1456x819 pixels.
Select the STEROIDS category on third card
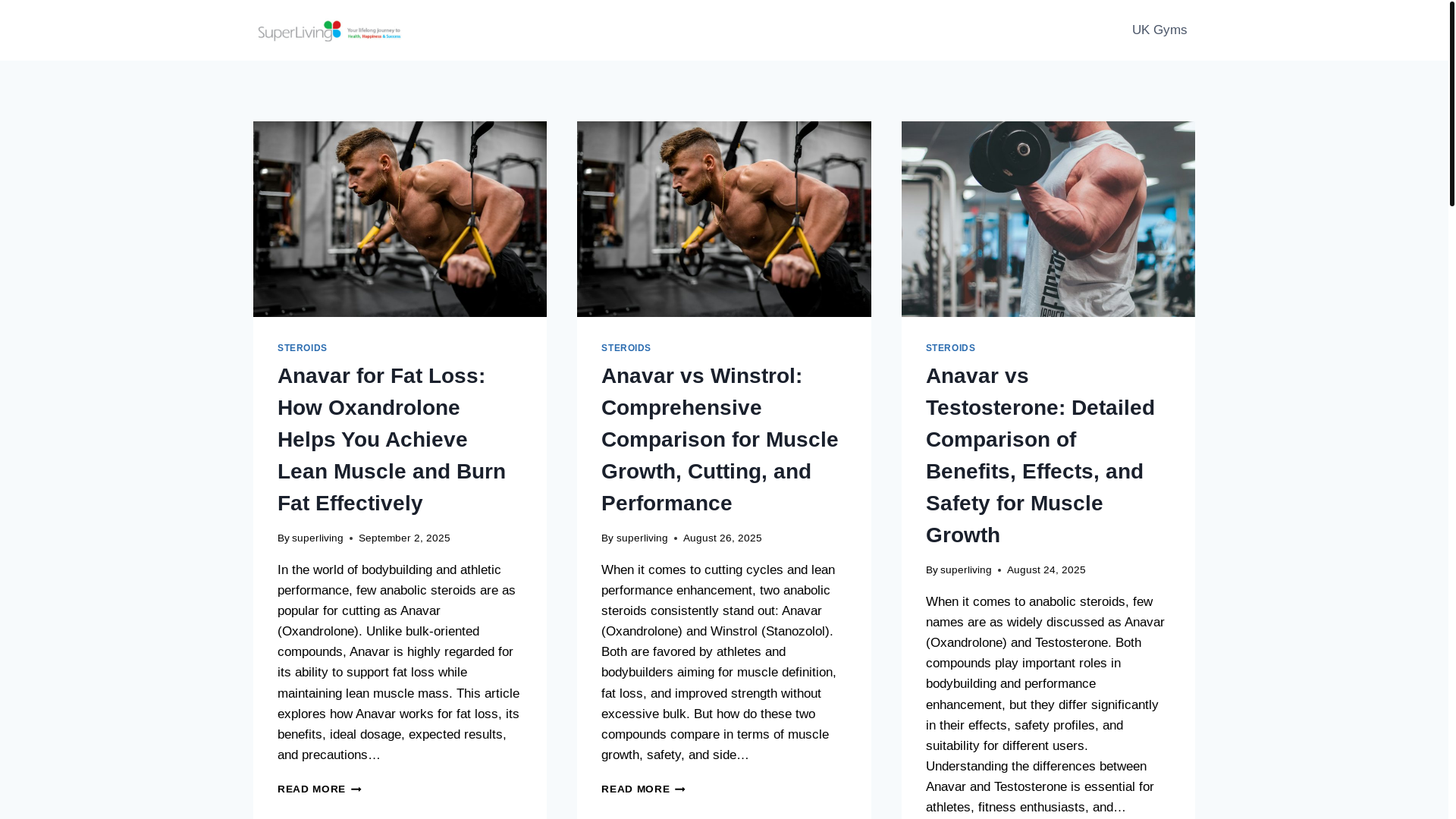[x=950, y=348]
